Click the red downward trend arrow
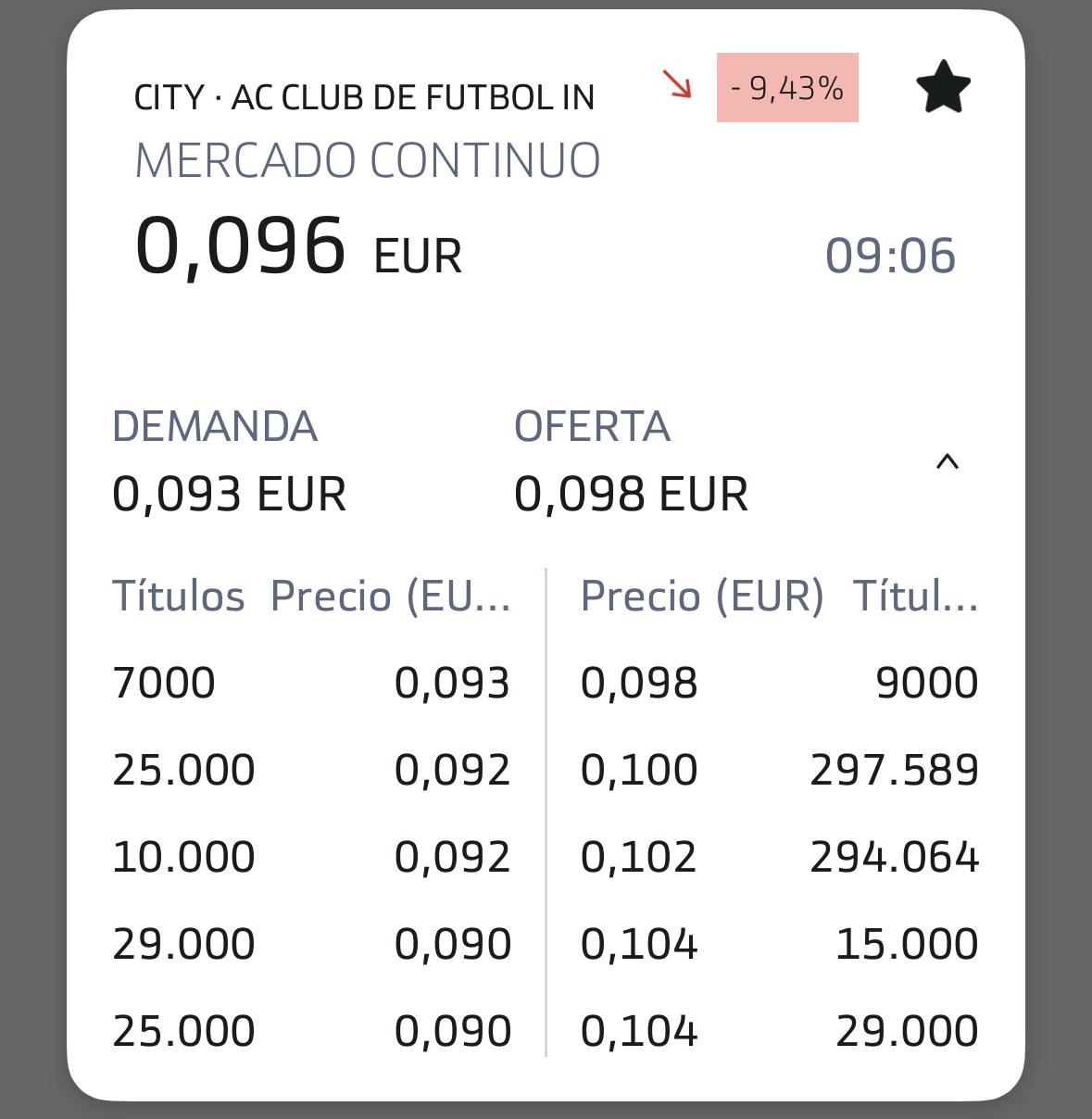Image resolution: width=1092 pixels, height=1119 pixels. (x=677, y=84)
